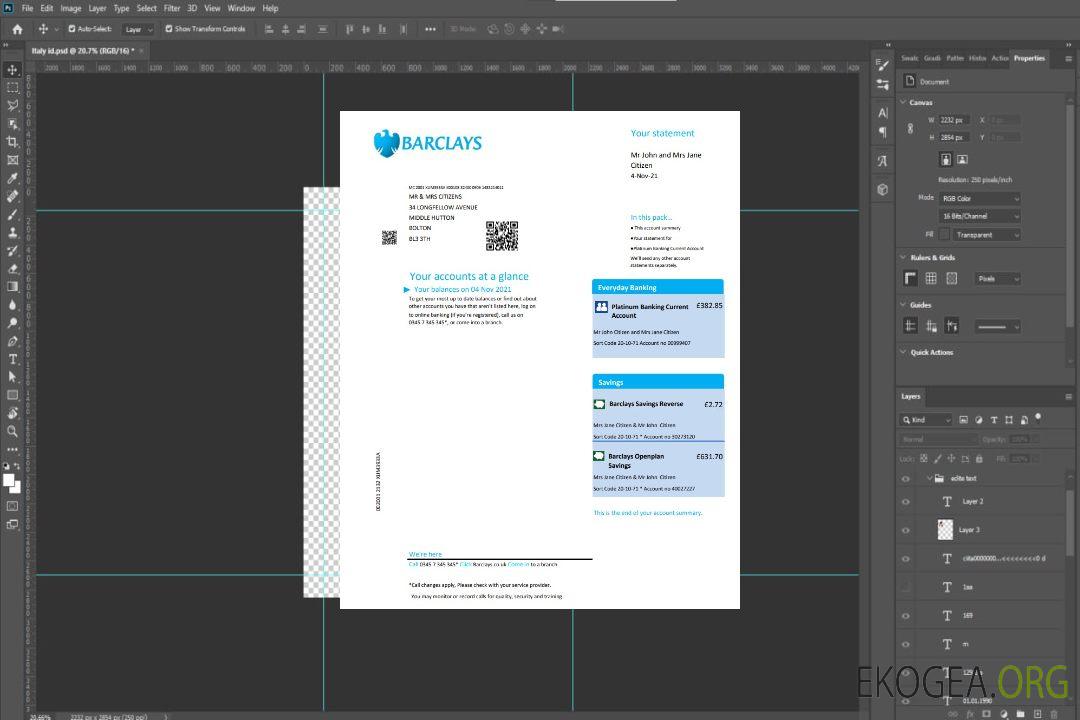Open the Transparent fill dropdown
This screenshot has height=720, width=1080.
[986, 235]
